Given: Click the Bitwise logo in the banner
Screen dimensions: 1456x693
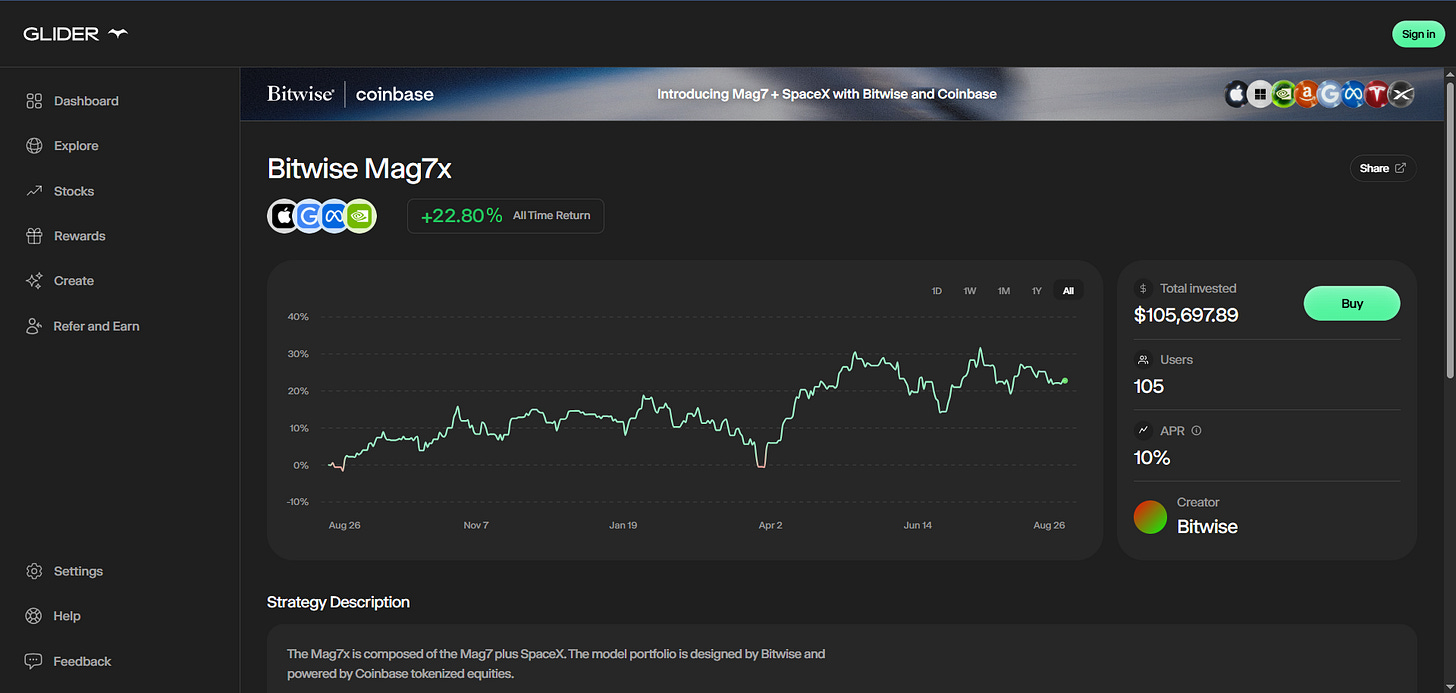Looking at the screenshot, I should tap(300, 94).
